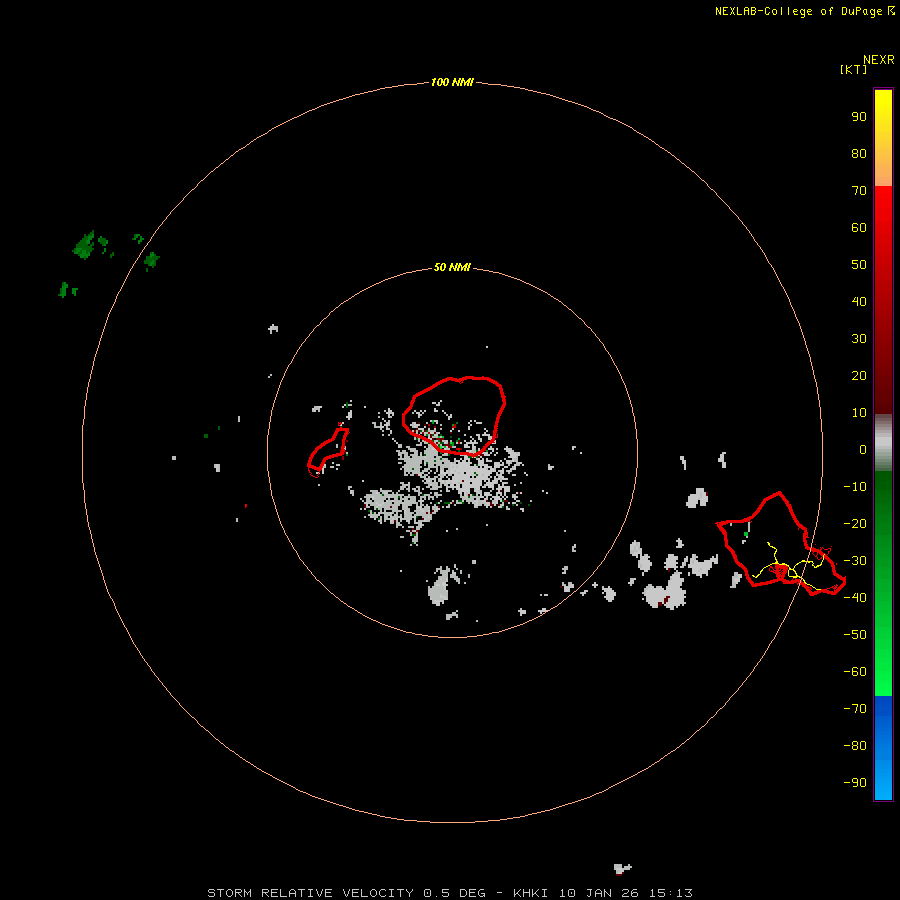Click the 0 value on velocity scale

[x=863, y=450]
